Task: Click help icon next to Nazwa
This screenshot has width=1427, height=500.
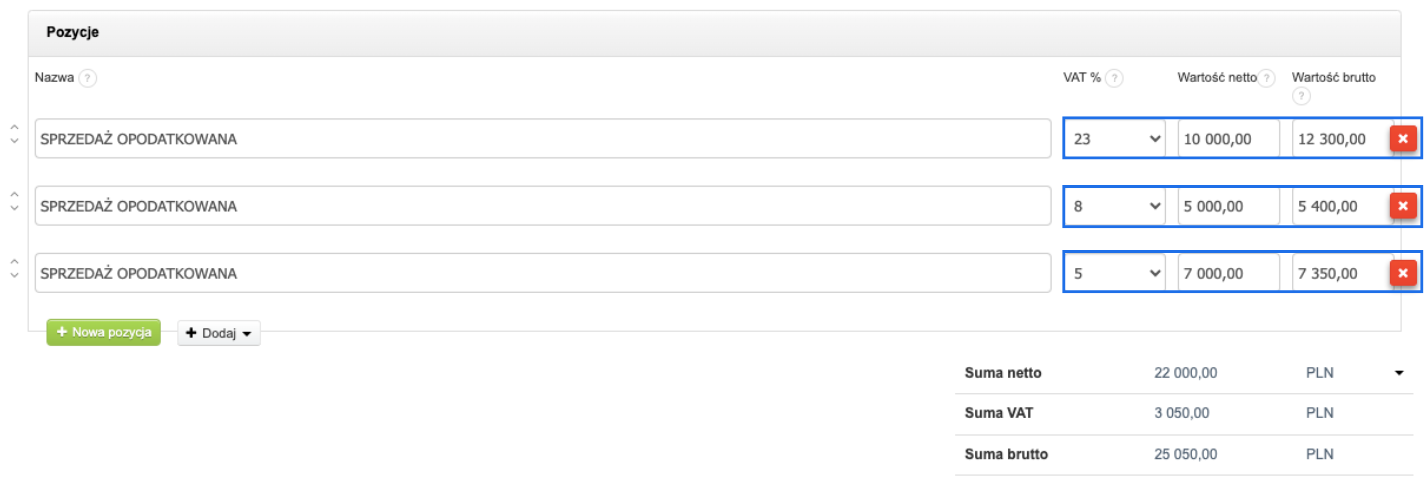Action: [88, 78]
